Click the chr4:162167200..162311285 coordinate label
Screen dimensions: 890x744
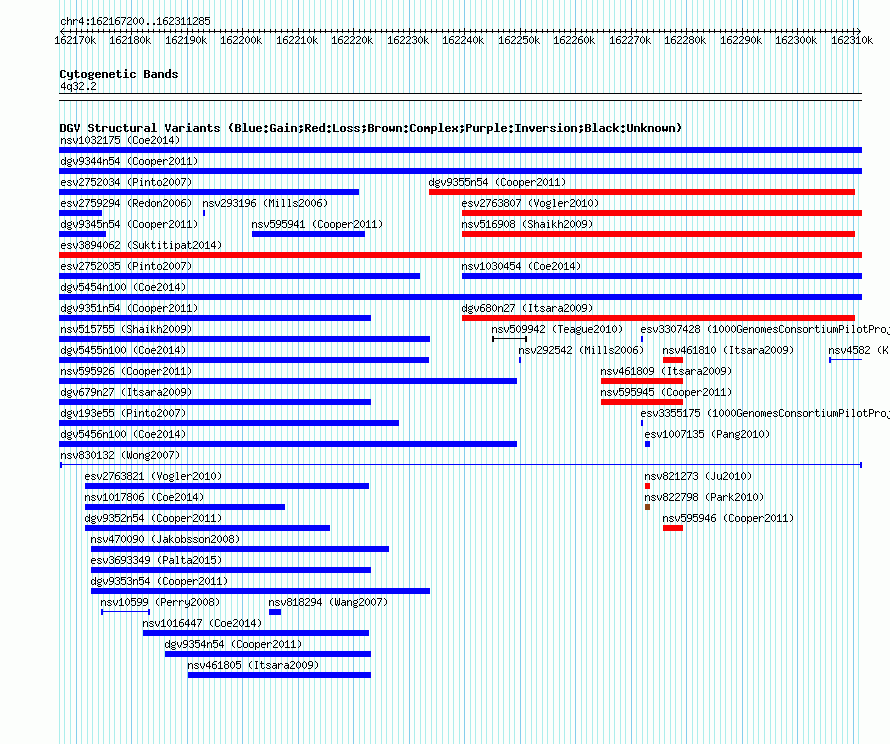click(135, 21)
